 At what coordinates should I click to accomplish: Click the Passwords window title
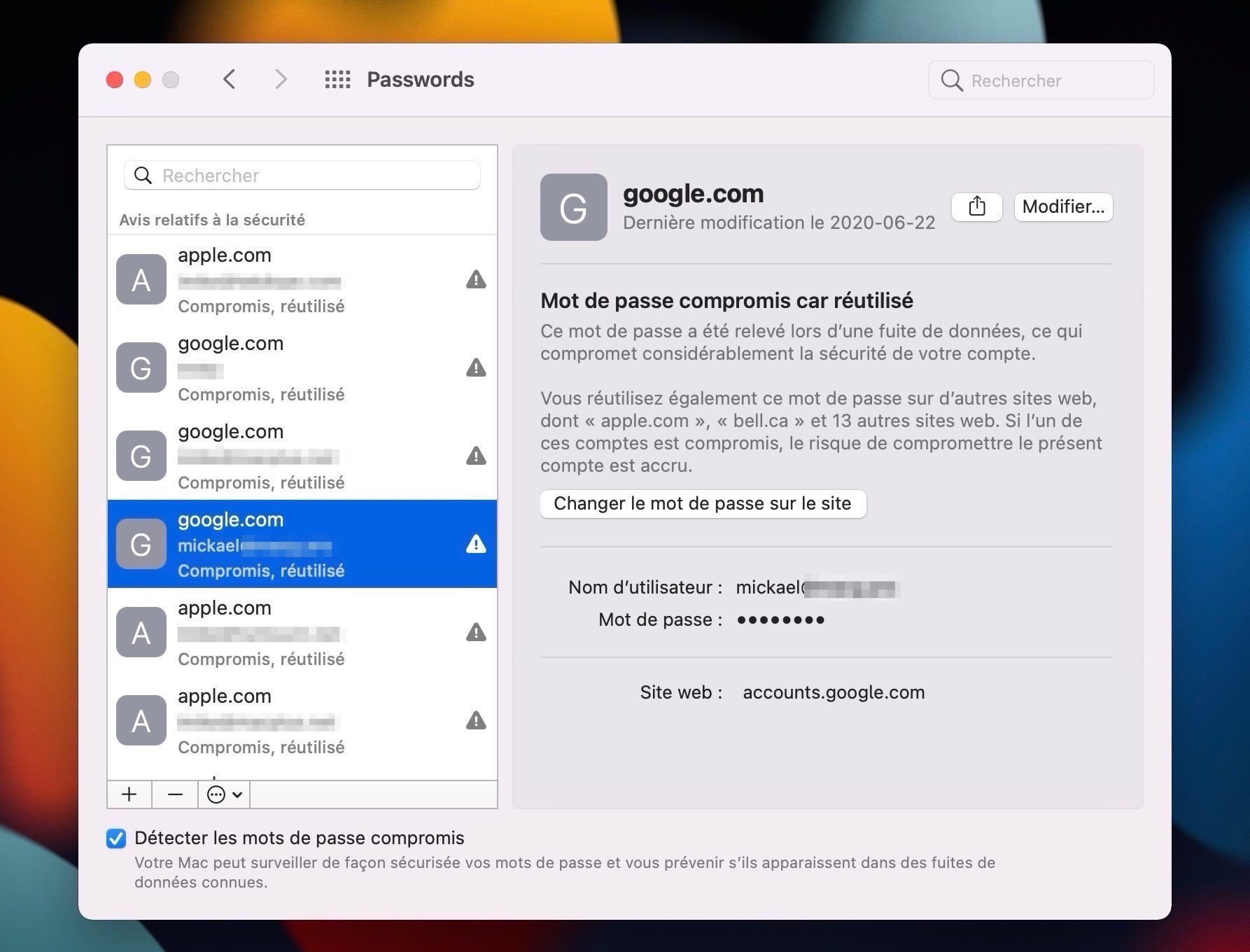[x=421, y=79]
